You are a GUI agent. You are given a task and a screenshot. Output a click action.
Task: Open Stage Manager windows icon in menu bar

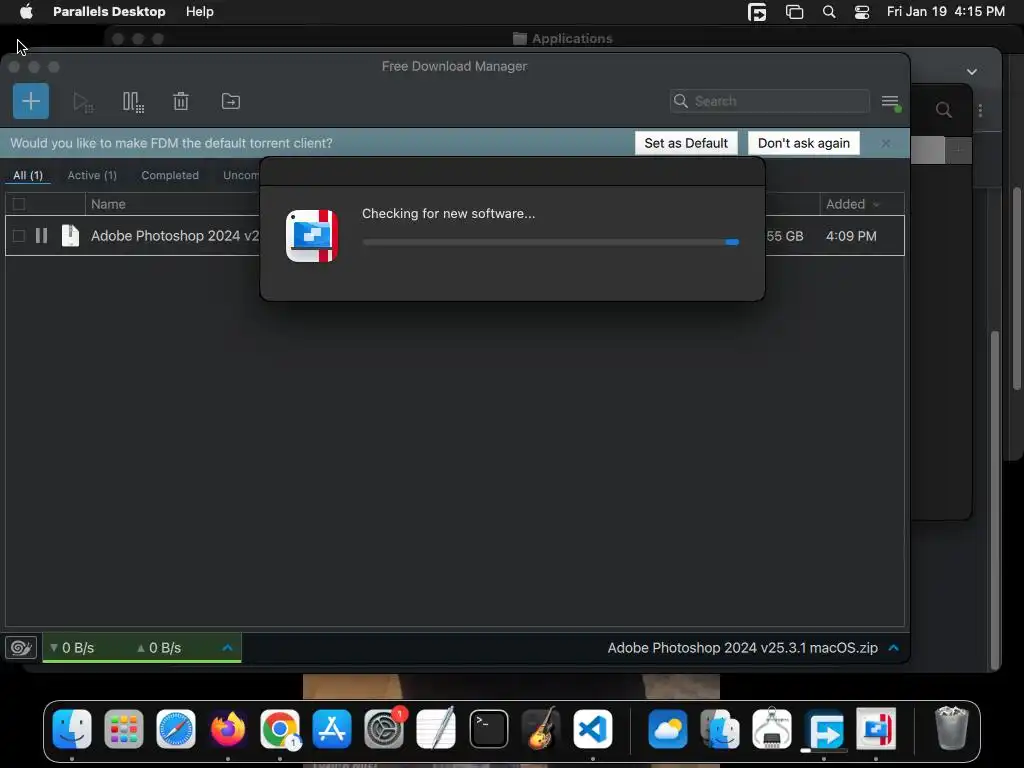[x=794, y=12]
